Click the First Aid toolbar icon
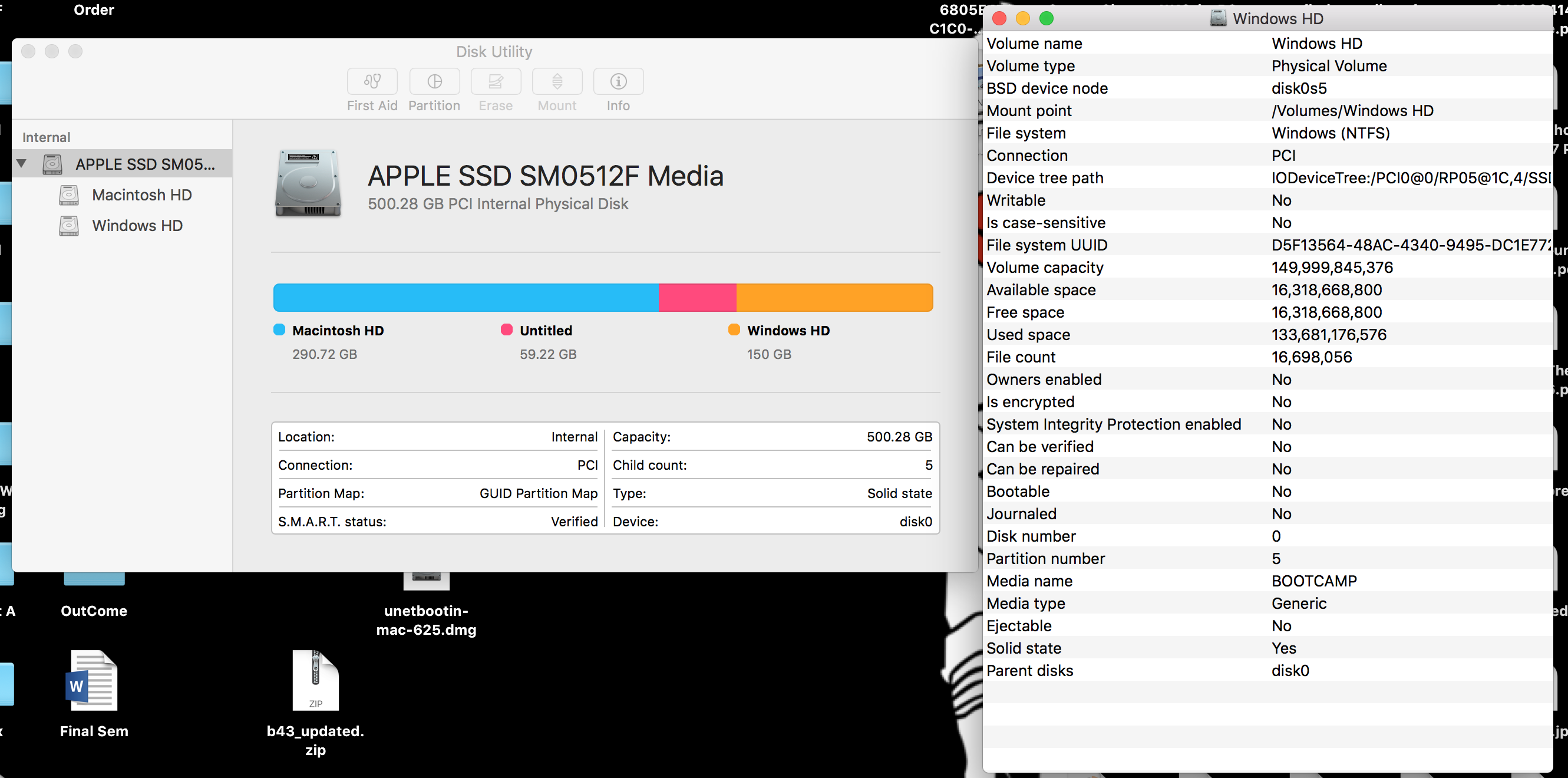Viewport: 1568px width, 778px height. (x=372, y=81)
